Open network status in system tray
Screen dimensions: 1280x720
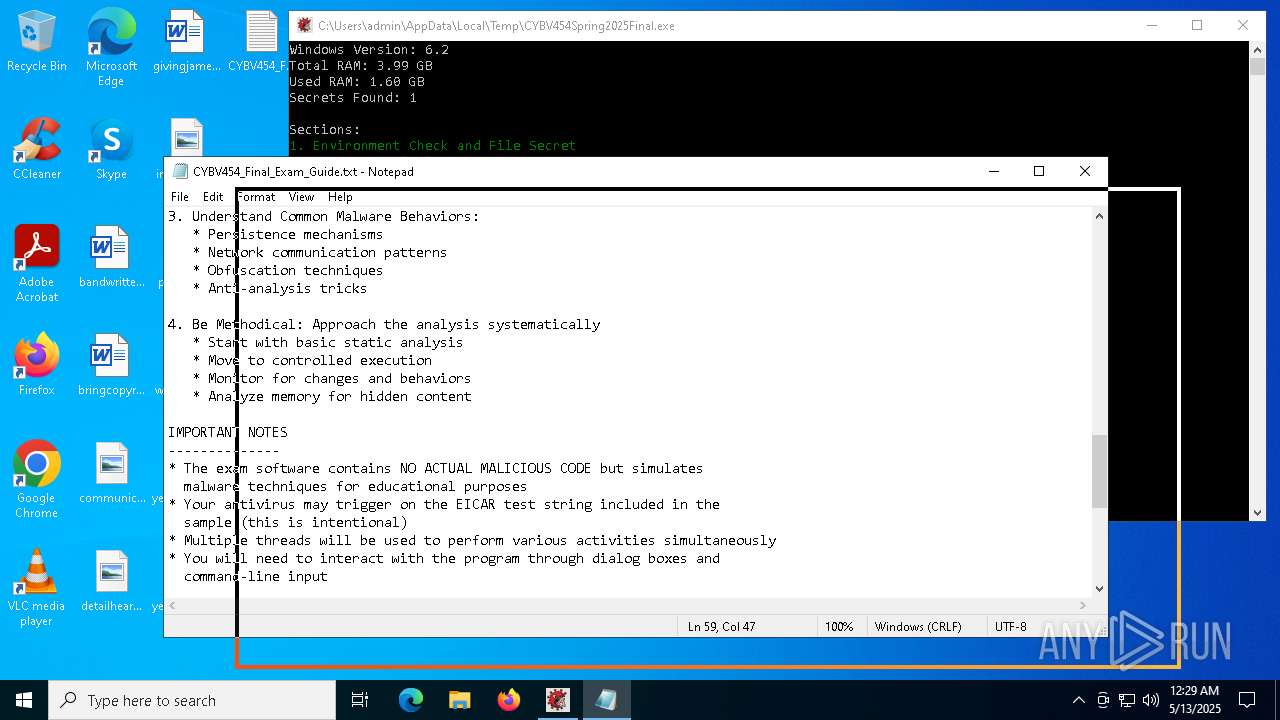coord(1127,700)
